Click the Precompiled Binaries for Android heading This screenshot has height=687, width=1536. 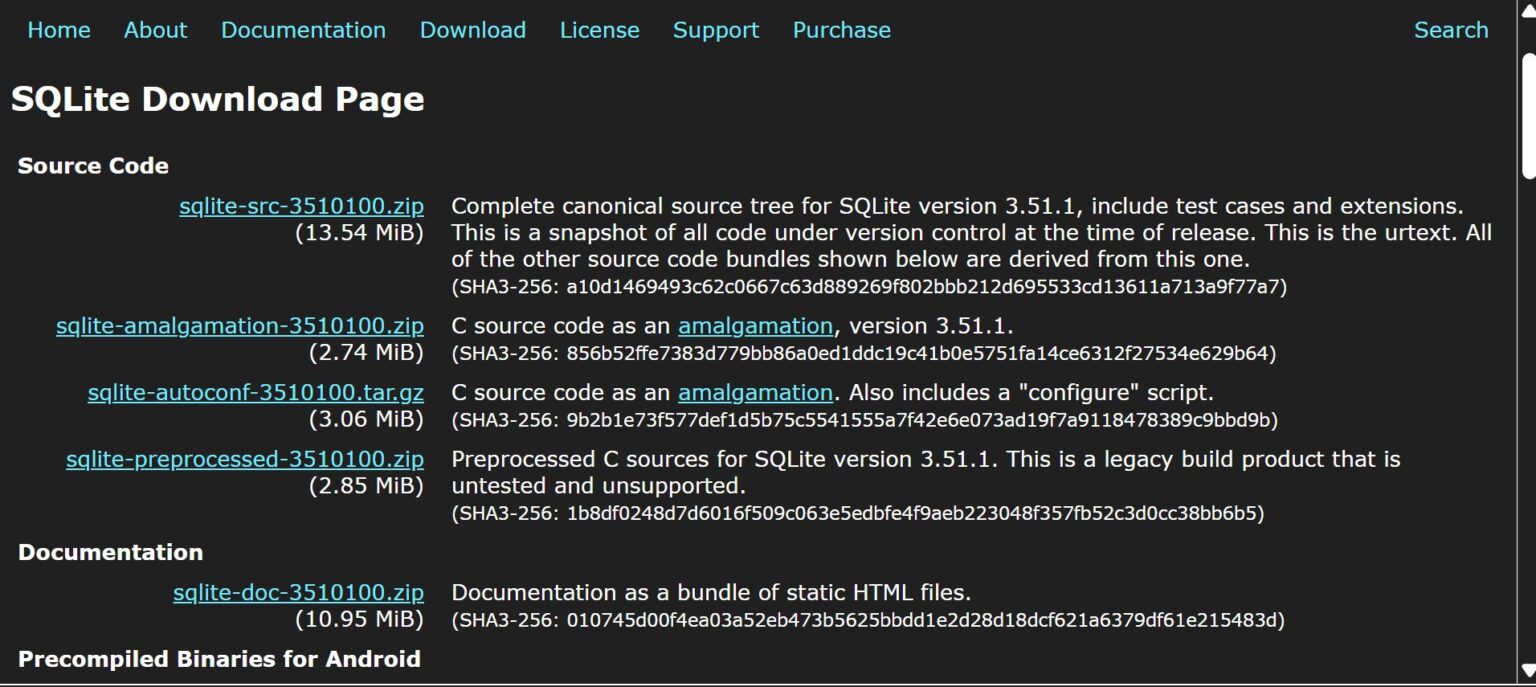219,659
